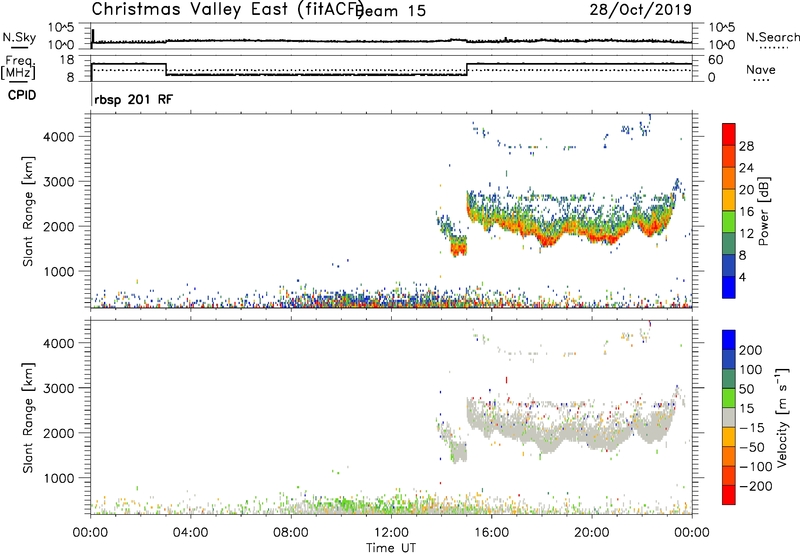This screenshot has height=554, width=800.
Task: Click the 'Nave' legend label
Action: 761,69
